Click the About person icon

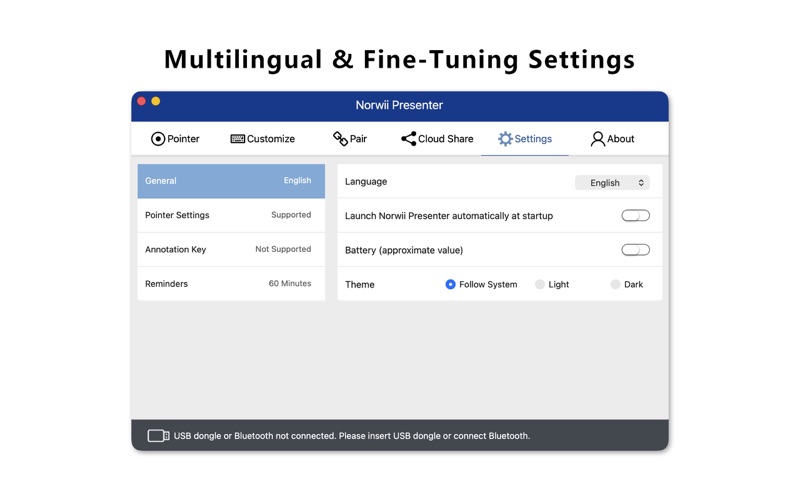click(x=597, y=139)
